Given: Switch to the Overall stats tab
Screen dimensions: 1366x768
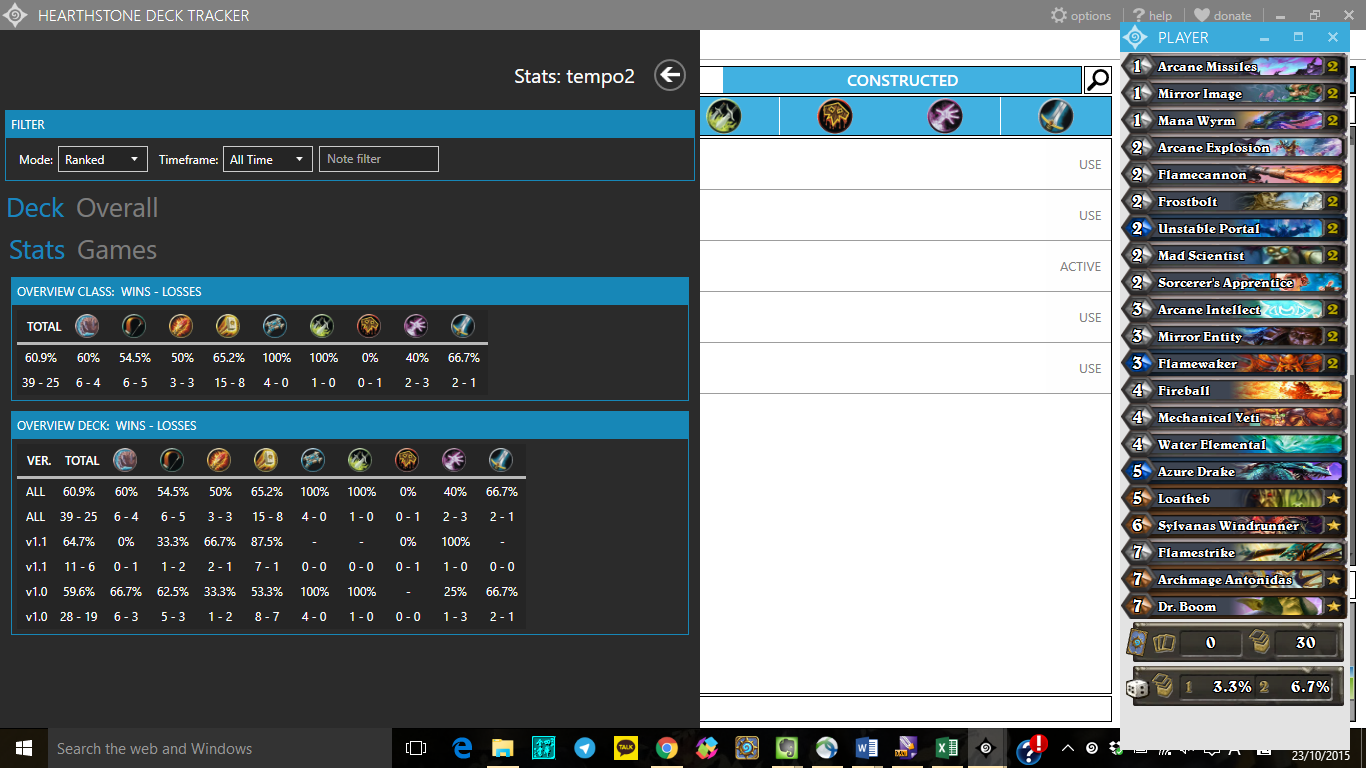Looking at the screenshot, I should click(117, 208).
